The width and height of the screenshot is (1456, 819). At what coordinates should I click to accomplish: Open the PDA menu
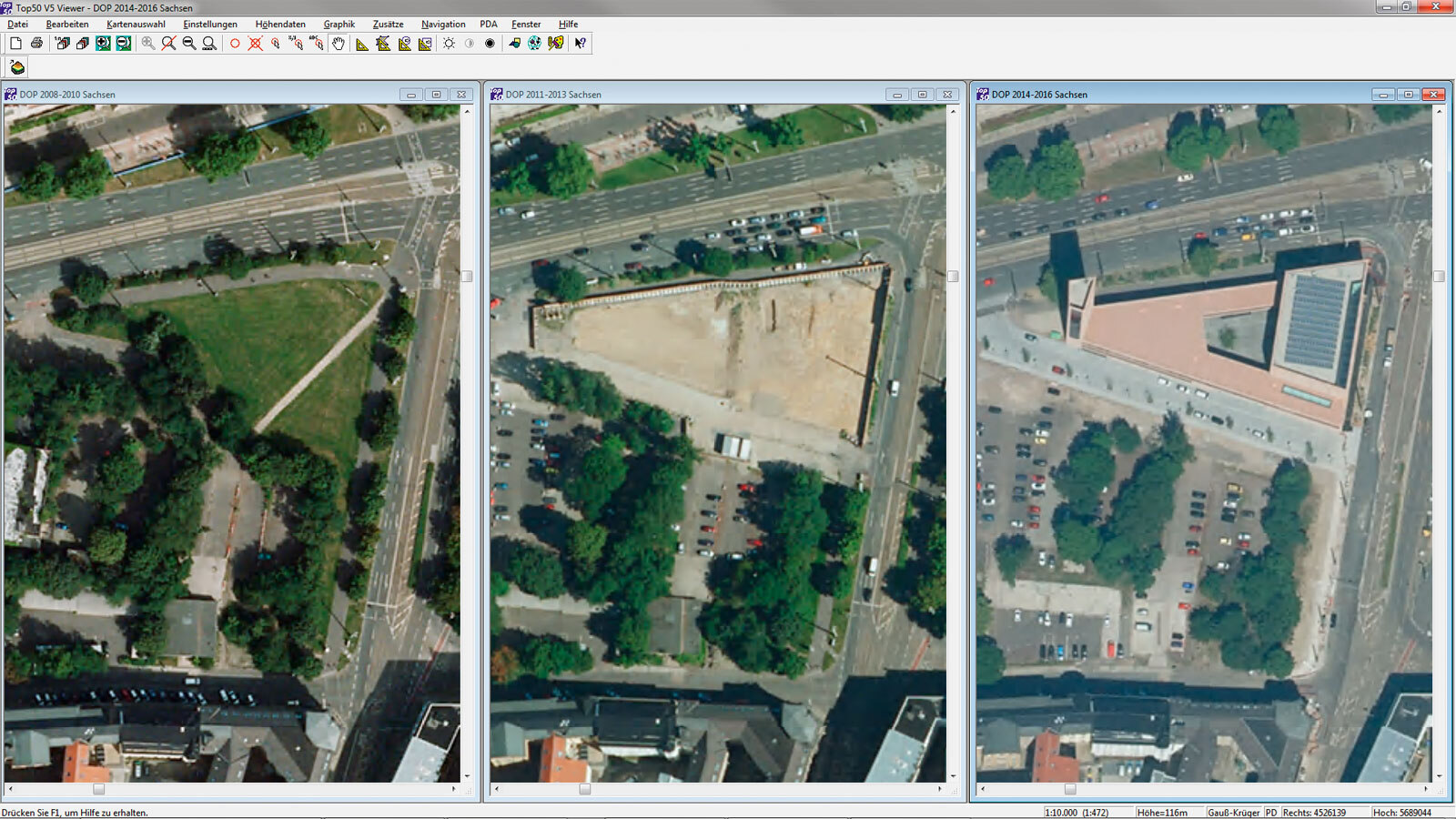click(489, 24)
